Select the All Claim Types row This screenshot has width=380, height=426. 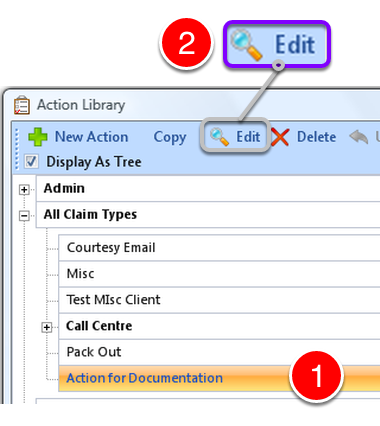click(x=208, y=215)
